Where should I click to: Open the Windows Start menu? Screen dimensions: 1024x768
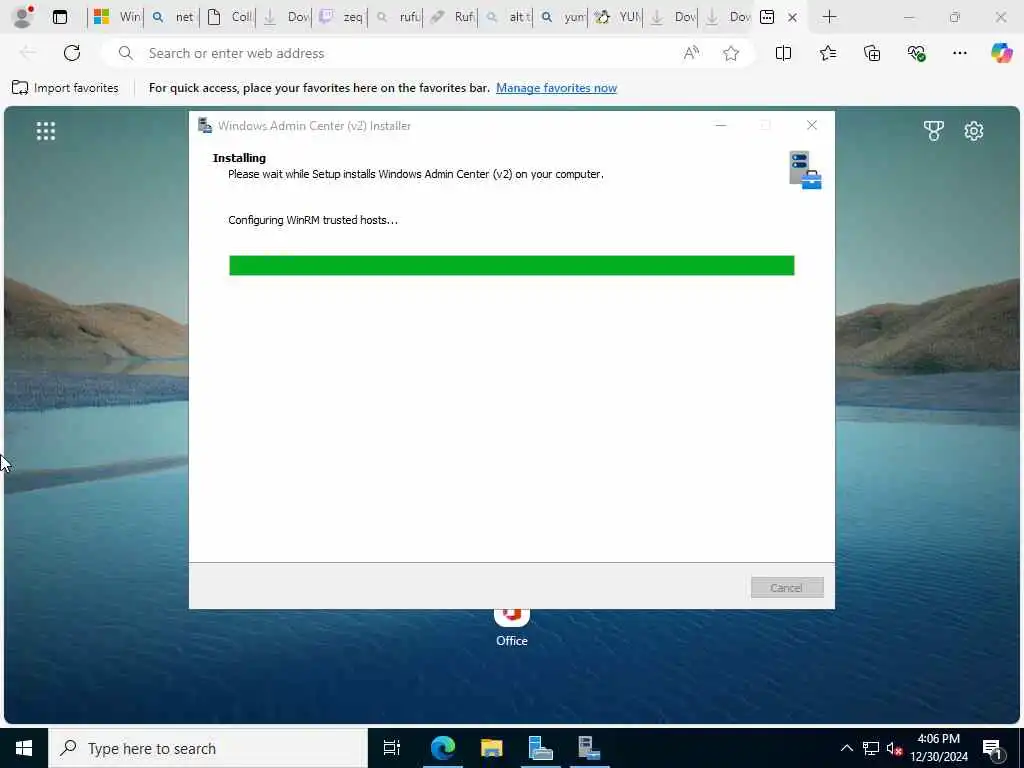[24, 748]
